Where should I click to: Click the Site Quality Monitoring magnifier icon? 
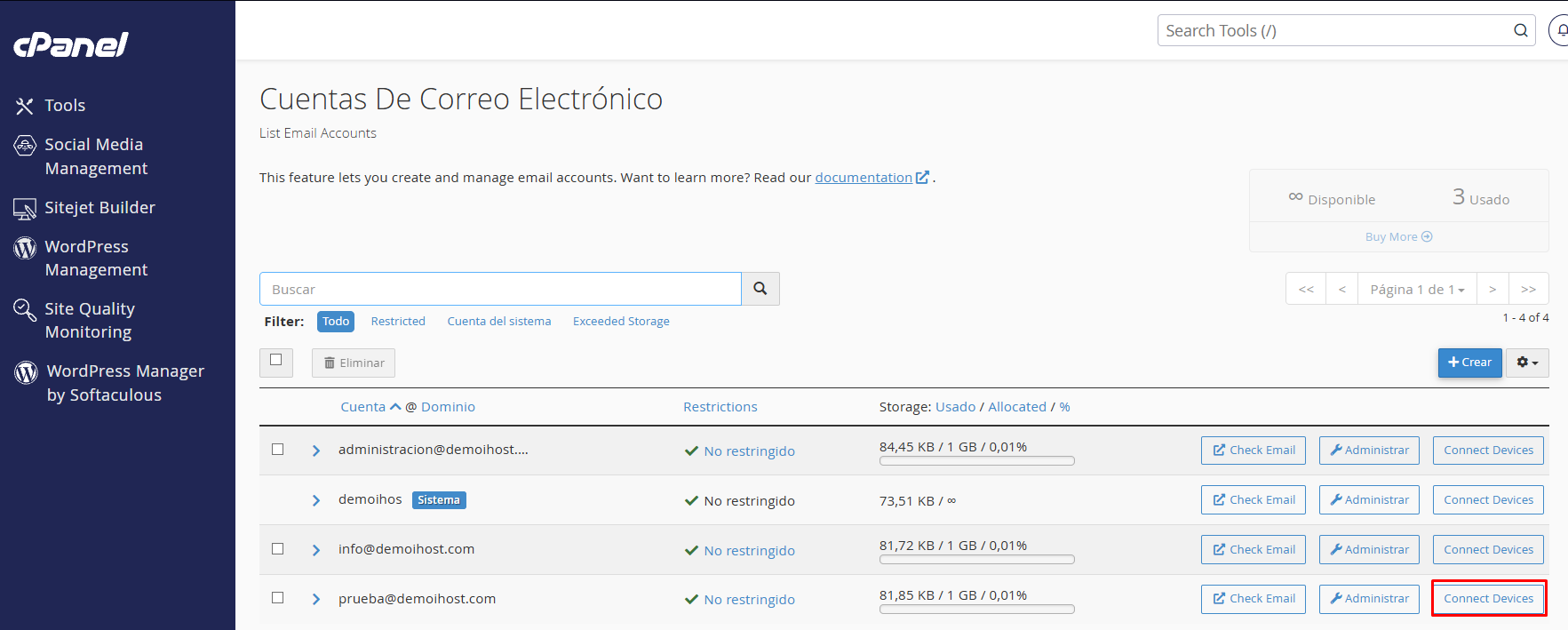click(24, 310)
